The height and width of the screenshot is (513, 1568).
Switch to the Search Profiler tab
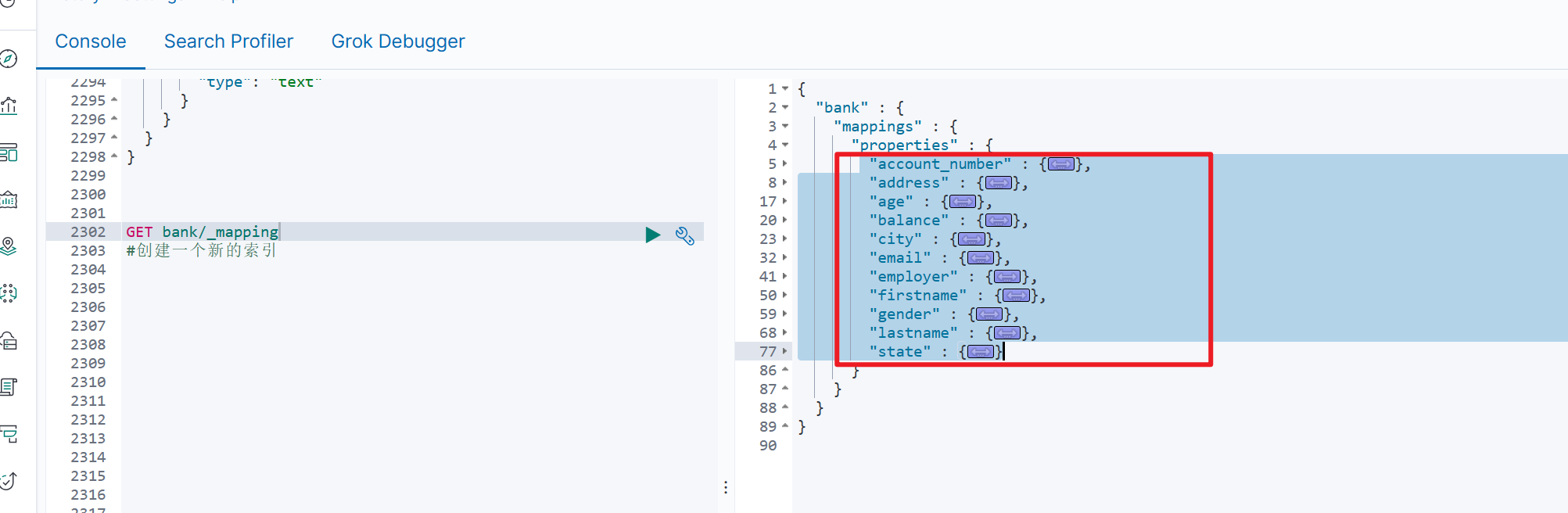point(228,41)
